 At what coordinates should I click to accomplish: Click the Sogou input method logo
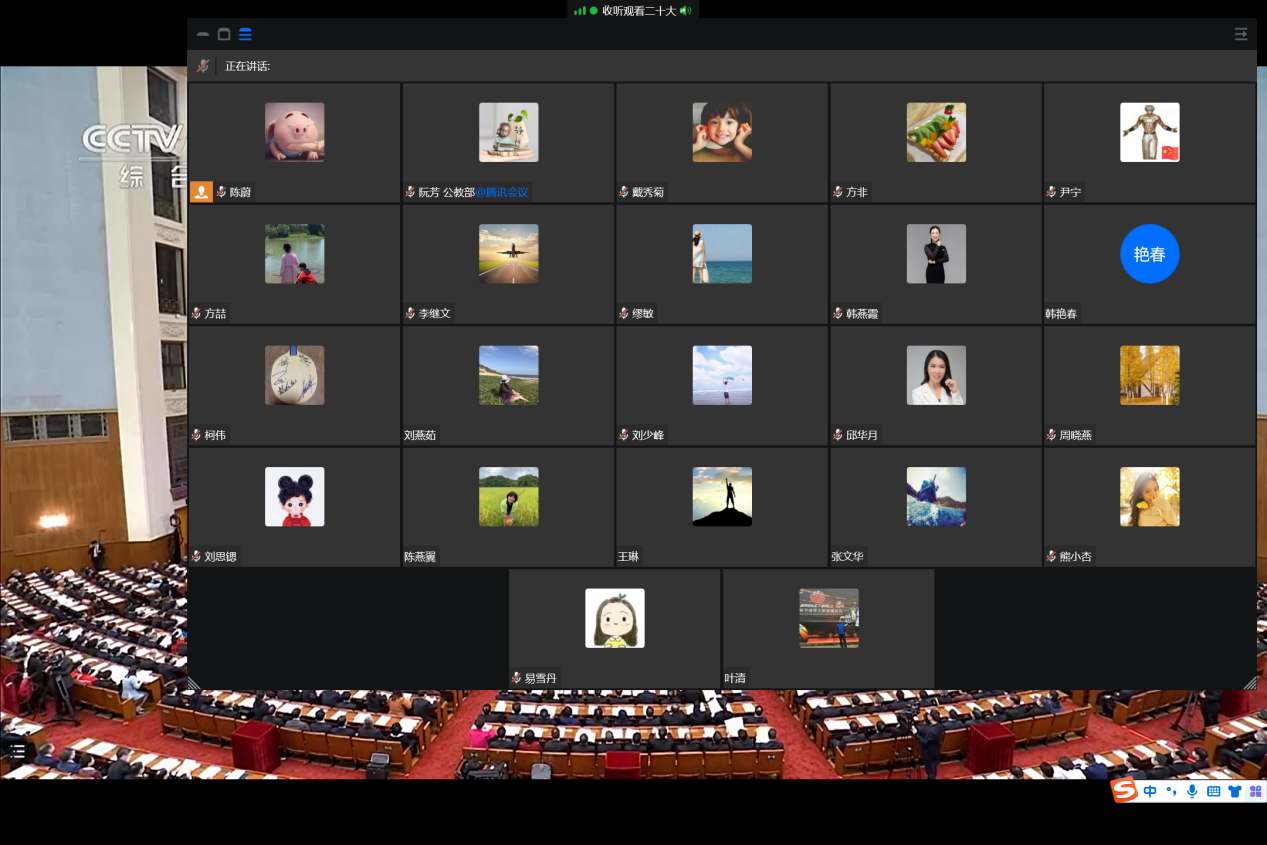point(1125,791)
